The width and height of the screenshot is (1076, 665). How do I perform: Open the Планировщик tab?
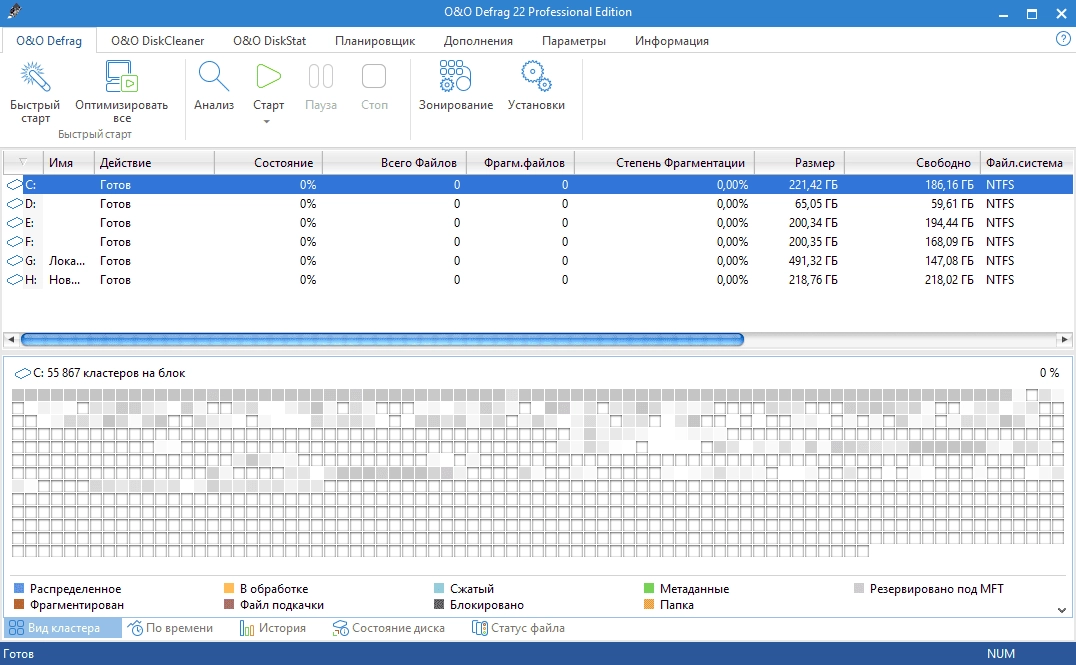click(375, 40)
